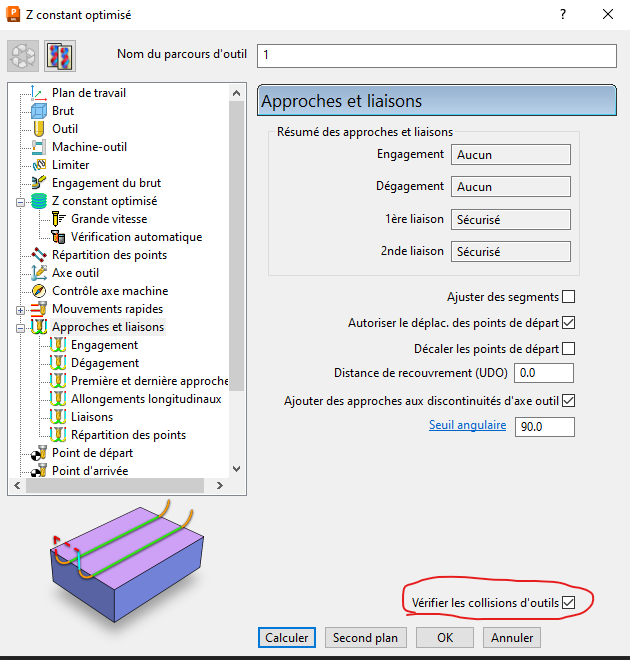Enable the Ajuster des segments checkbox
Viewport: 630px width, 660px height.
568,297
